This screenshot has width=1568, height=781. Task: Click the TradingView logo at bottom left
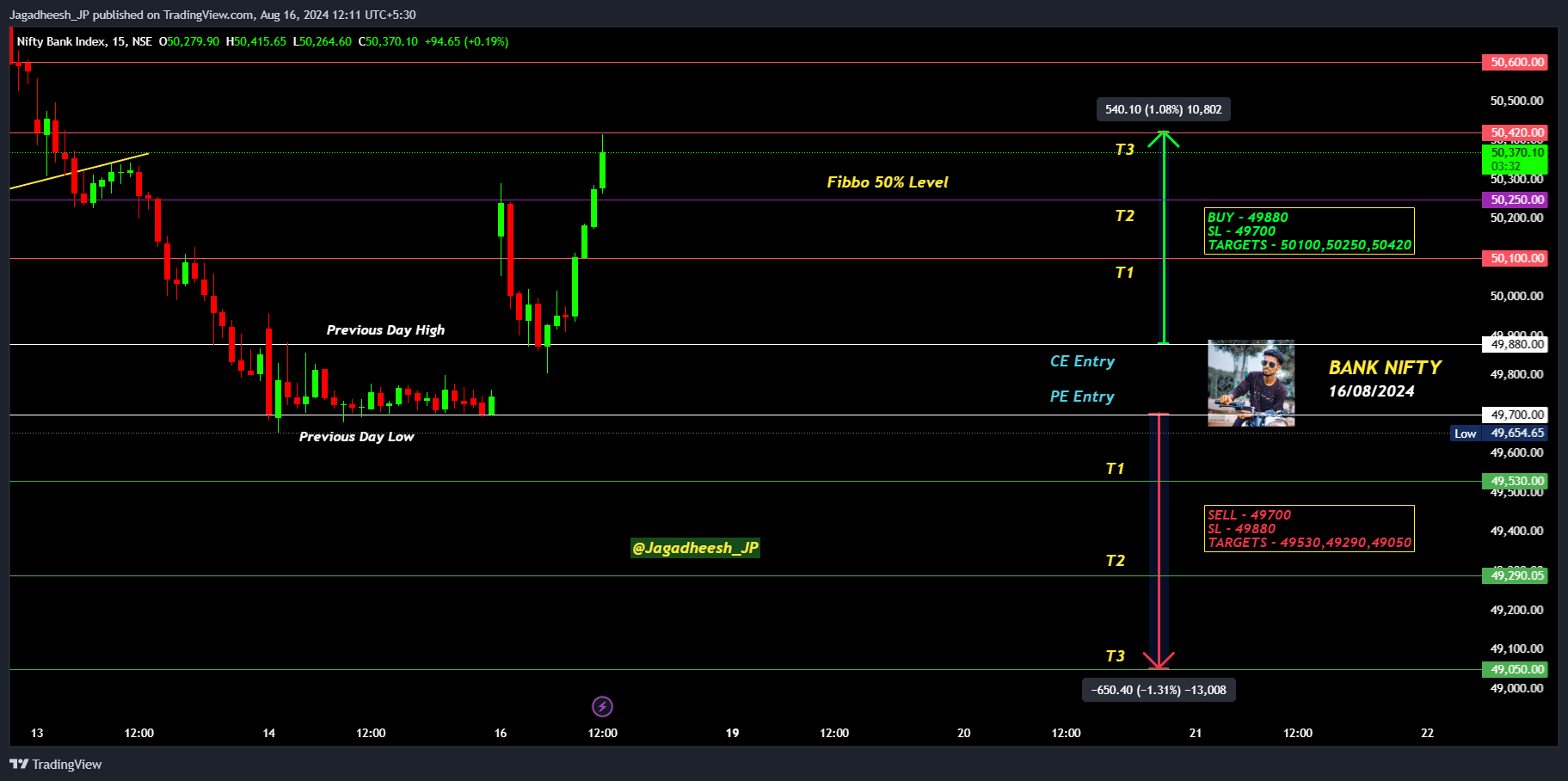pyautogui.click(x=56, y=765)
